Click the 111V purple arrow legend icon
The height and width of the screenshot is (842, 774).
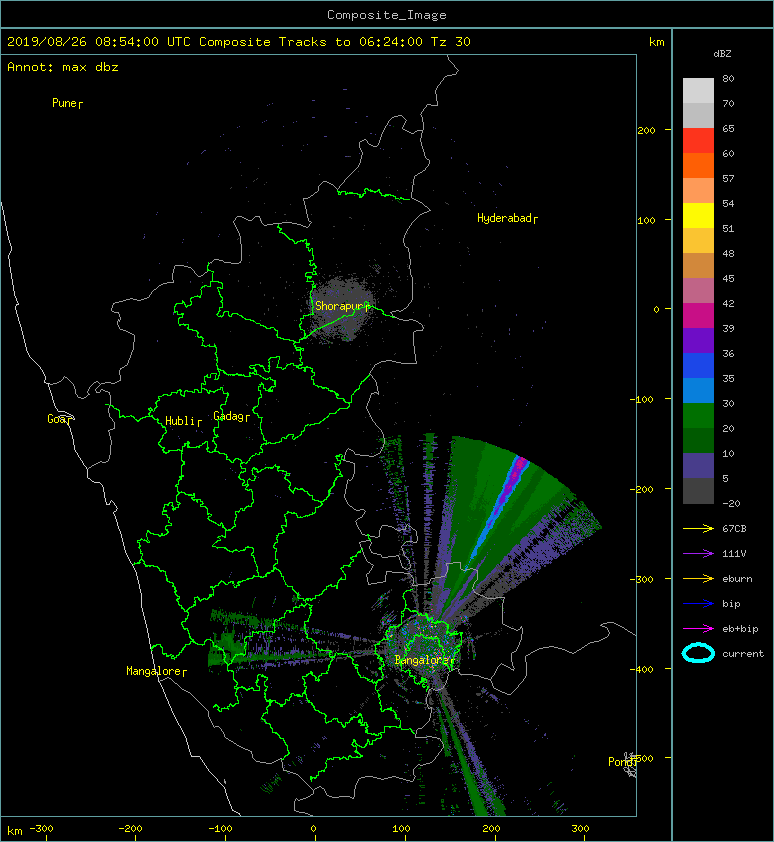(x=698, y=554)
